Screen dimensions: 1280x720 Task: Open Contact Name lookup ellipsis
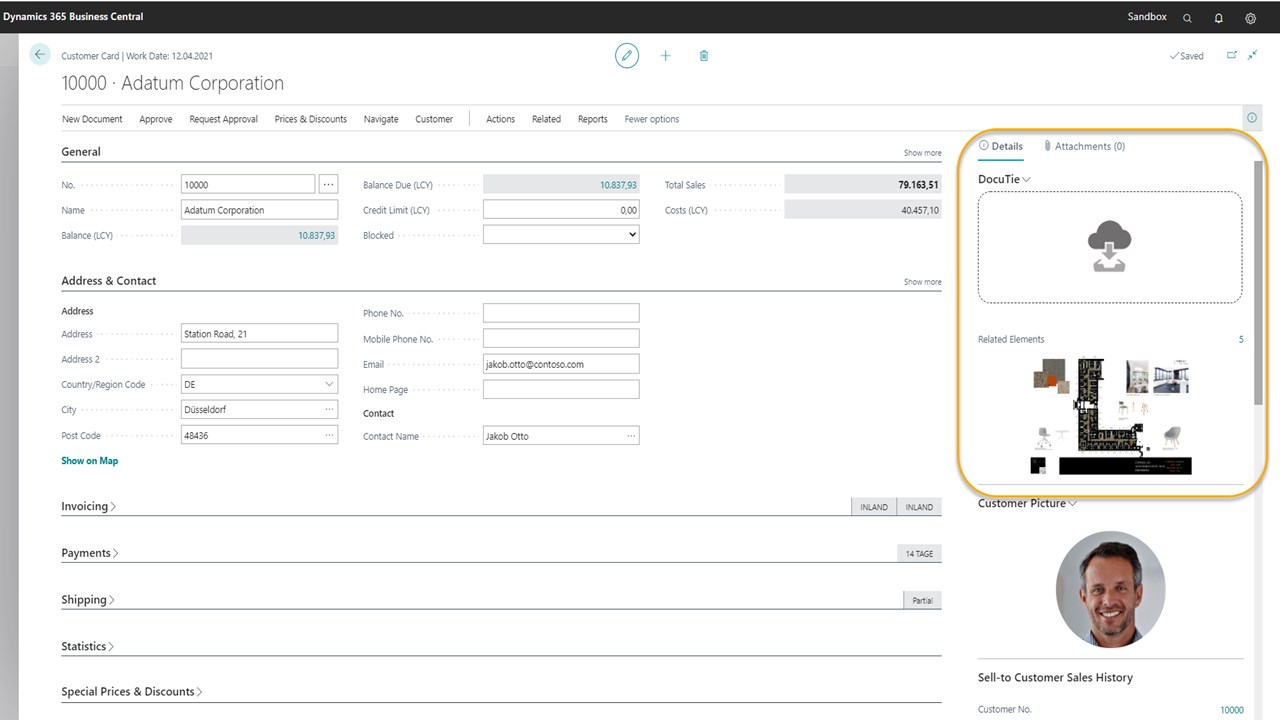pos(631,436)
